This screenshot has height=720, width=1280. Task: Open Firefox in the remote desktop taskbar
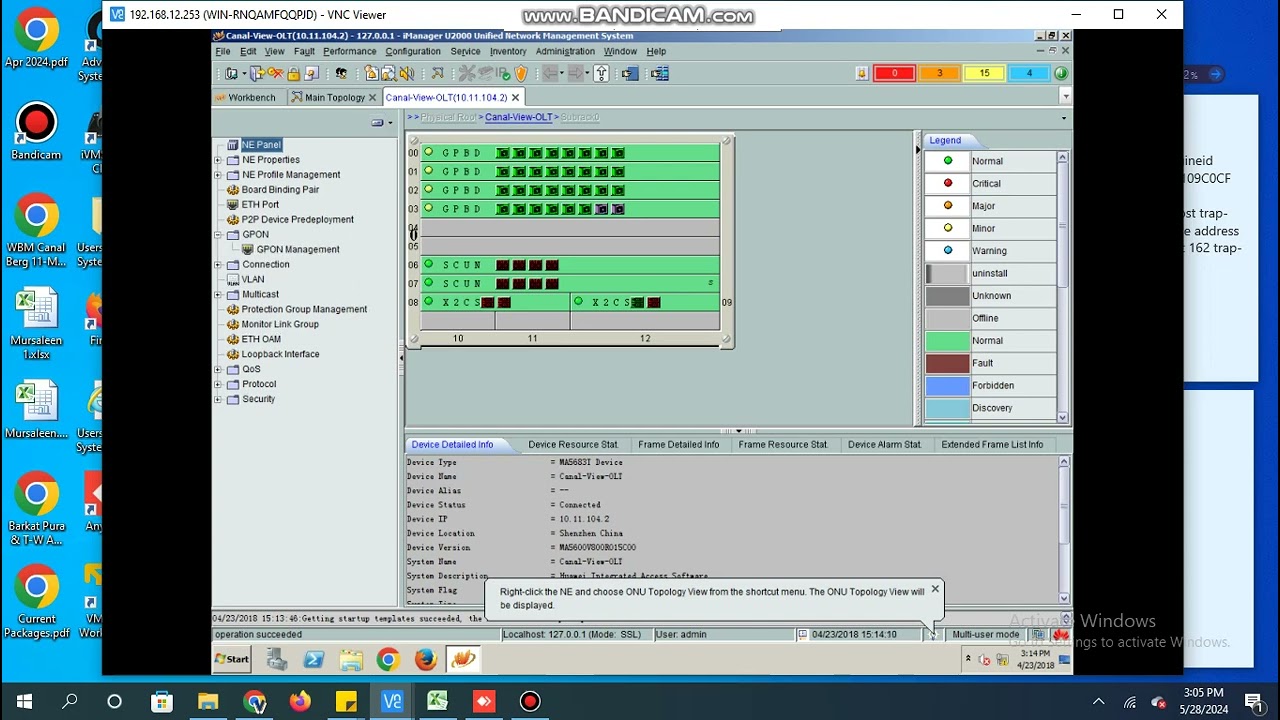tap(425, 659)
